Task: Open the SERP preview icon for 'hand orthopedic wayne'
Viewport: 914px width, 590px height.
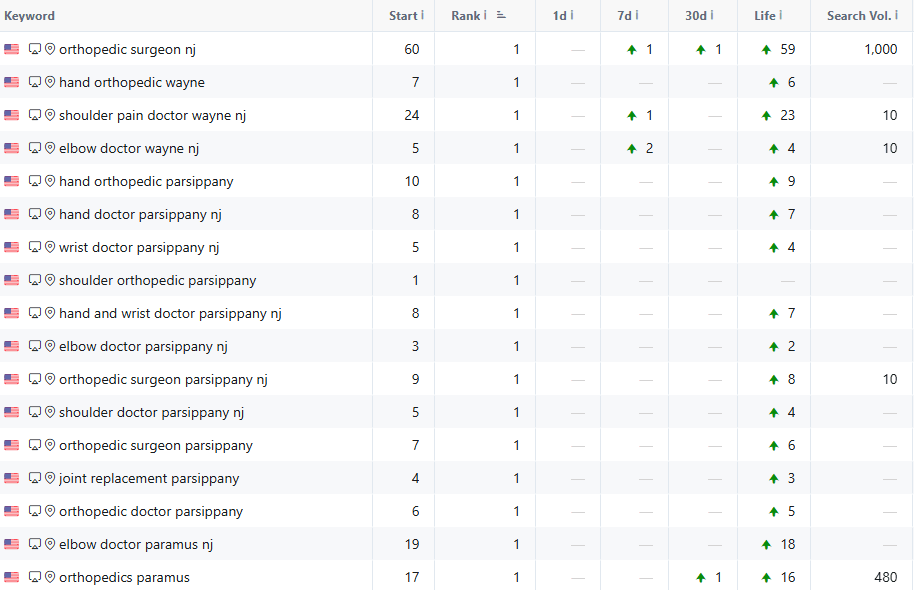Action: (x=34, y=82)
